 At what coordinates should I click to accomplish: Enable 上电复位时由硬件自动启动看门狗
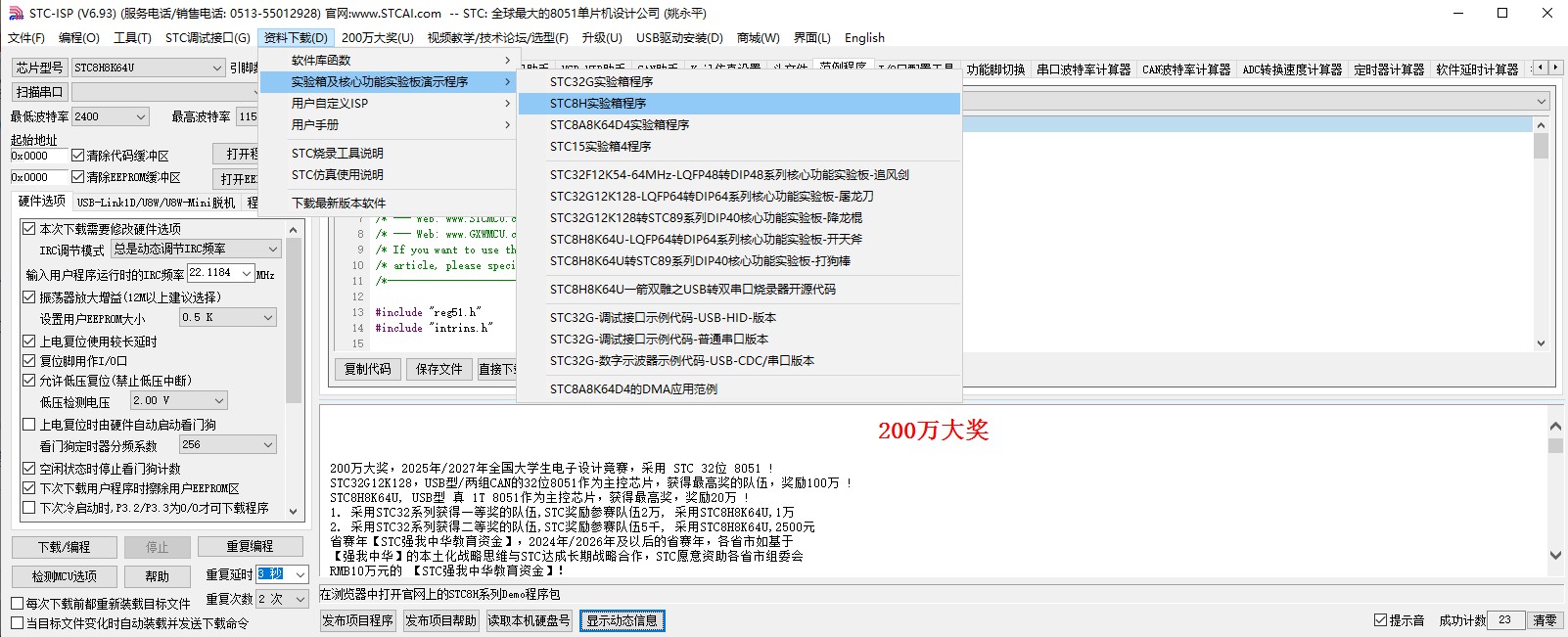[29, 425]
